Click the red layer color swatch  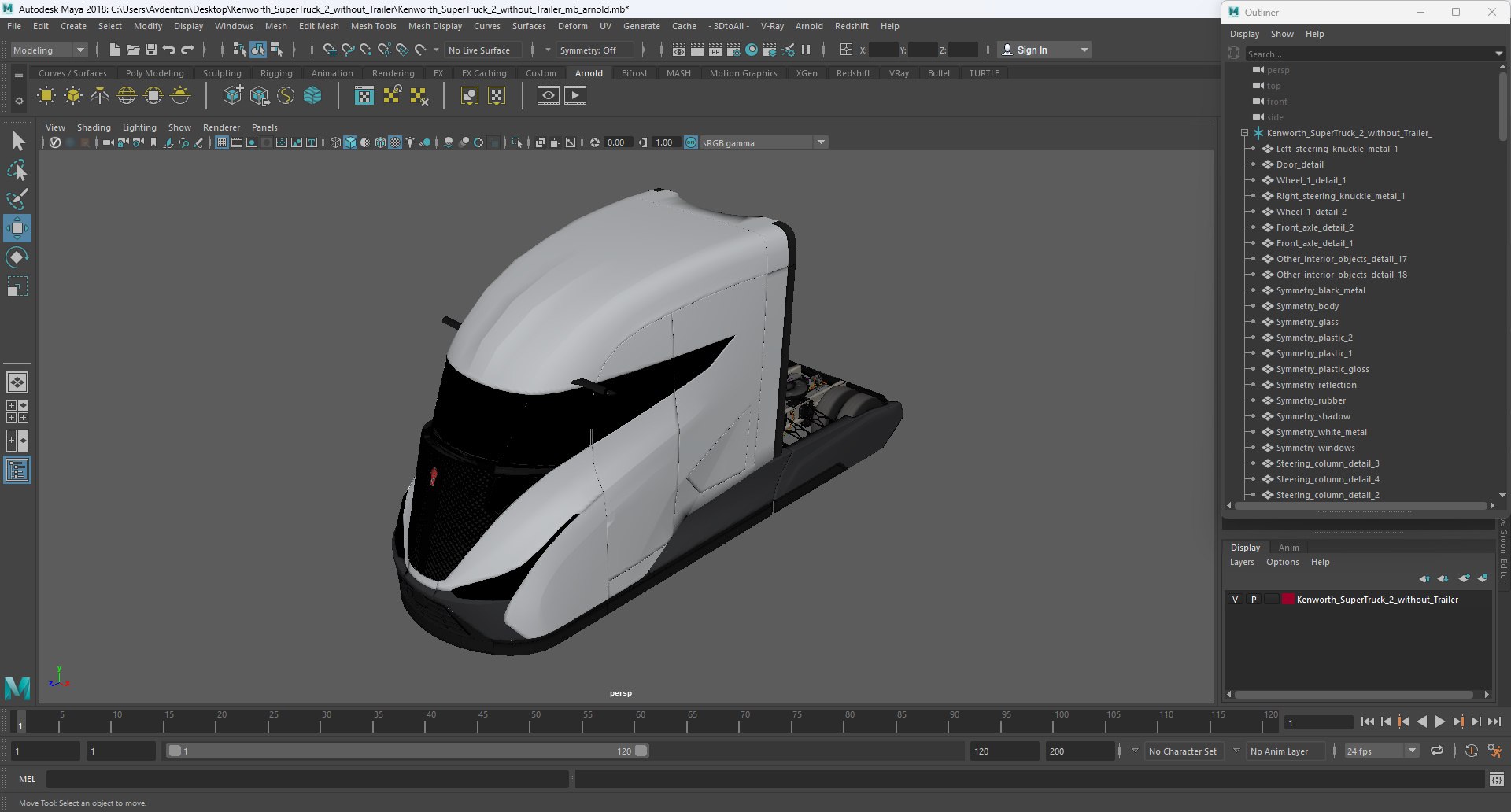1288,600
